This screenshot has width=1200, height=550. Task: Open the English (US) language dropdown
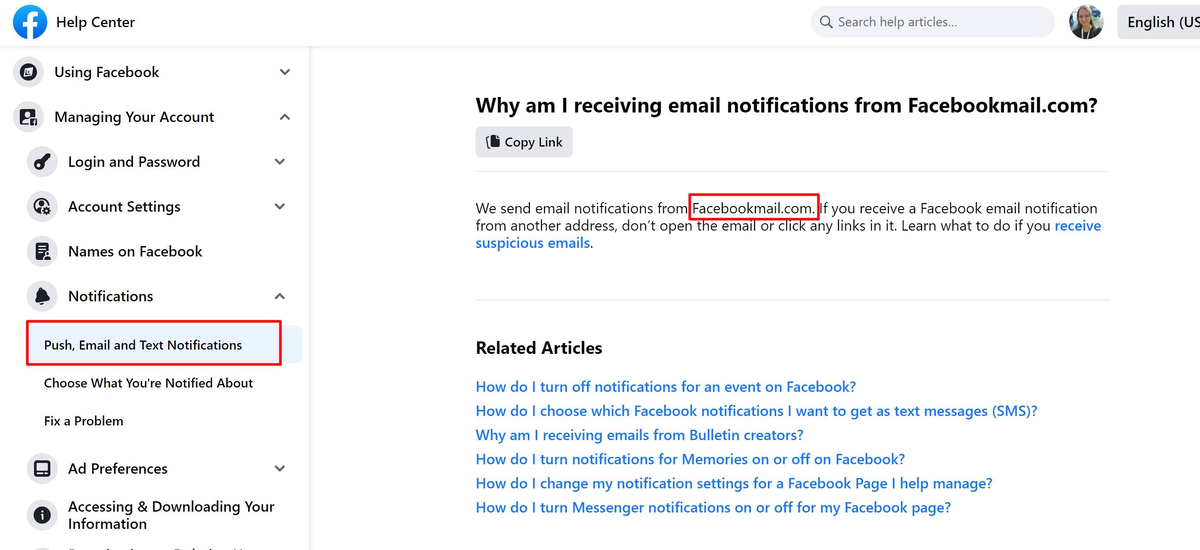[x=1158, y=22]
